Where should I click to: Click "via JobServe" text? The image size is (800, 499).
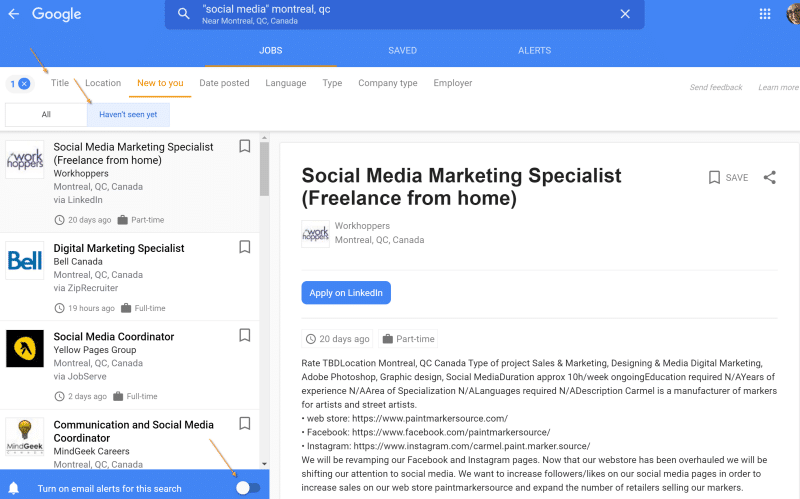(80, 376)
